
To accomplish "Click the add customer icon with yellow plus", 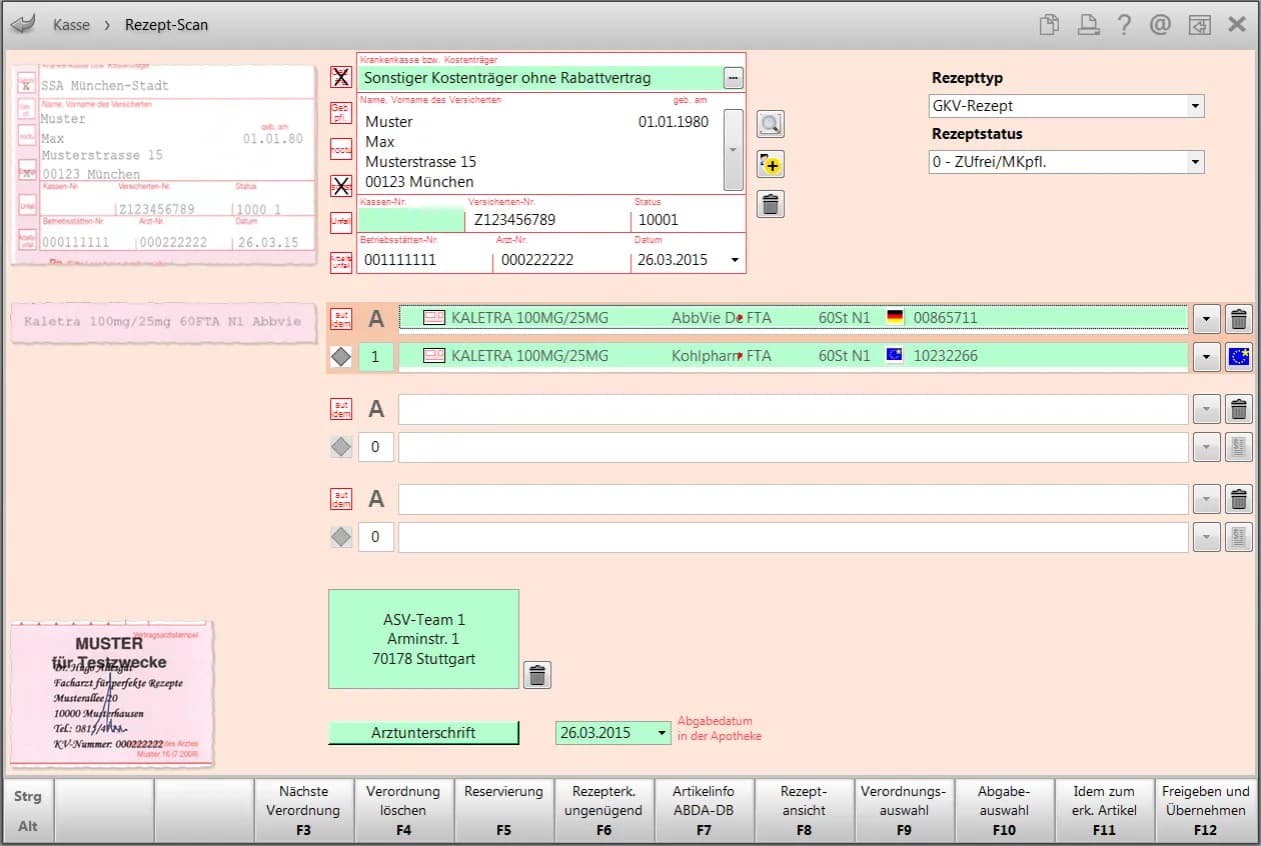I will [x=770, y=164].
